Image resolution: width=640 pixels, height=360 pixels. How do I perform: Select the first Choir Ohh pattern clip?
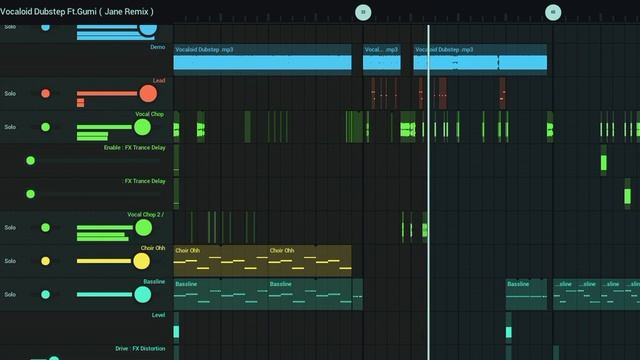pos(221,261)
